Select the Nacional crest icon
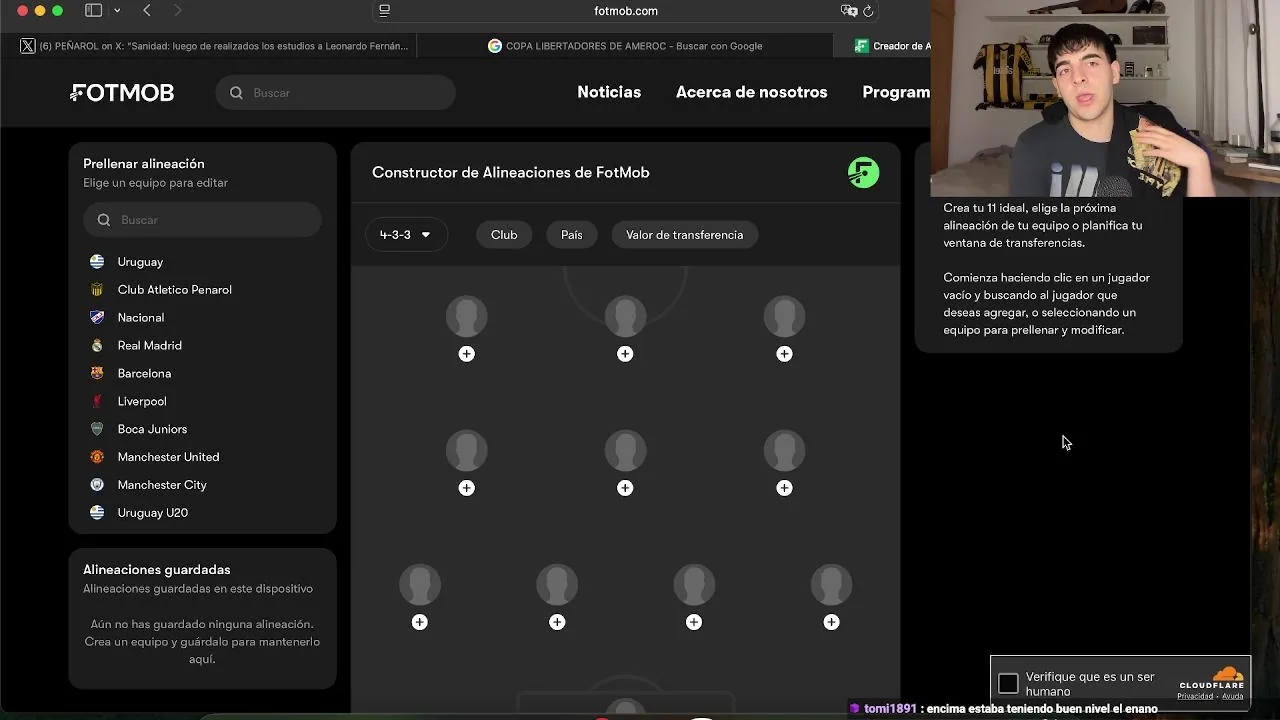The width and height of the screenshot is (1280, 720). pos(97,318)
